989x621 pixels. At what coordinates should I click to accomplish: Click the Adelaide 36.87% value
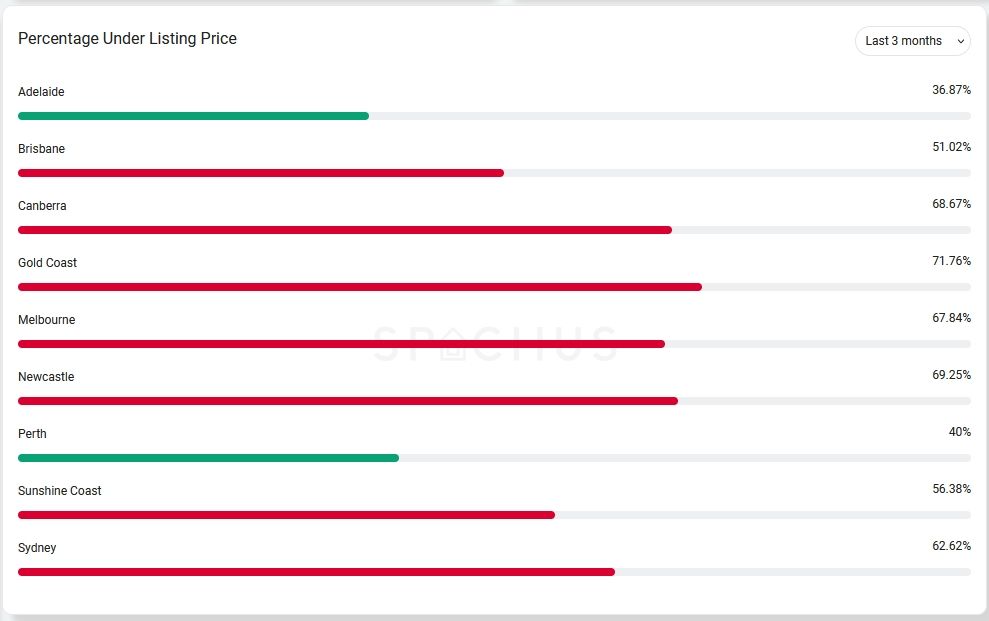951,90
